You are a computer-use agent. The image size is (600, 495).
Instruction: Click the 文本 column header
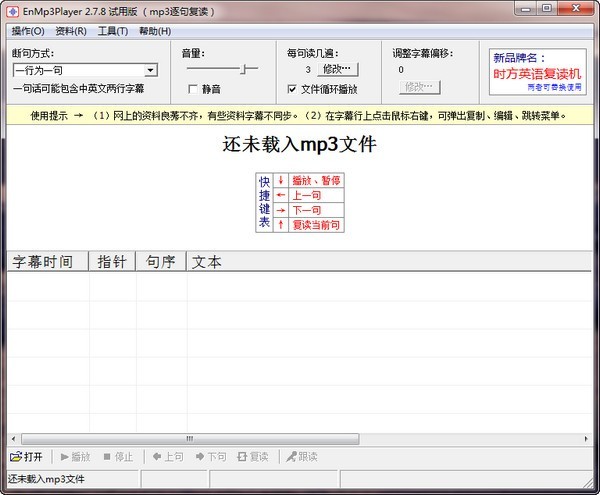click(389, 262)
